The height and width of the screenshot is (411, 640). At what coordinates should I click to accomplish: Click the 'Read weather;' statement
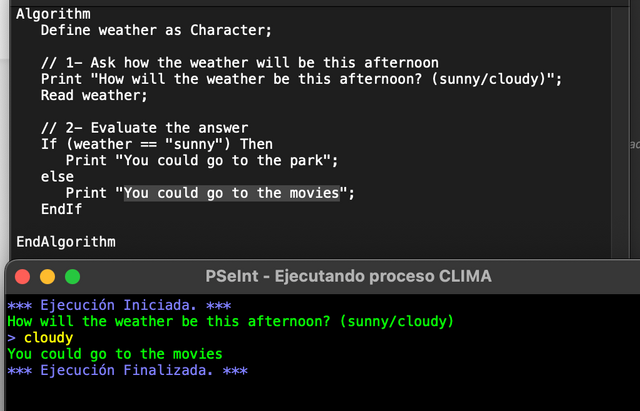point(94,95)
